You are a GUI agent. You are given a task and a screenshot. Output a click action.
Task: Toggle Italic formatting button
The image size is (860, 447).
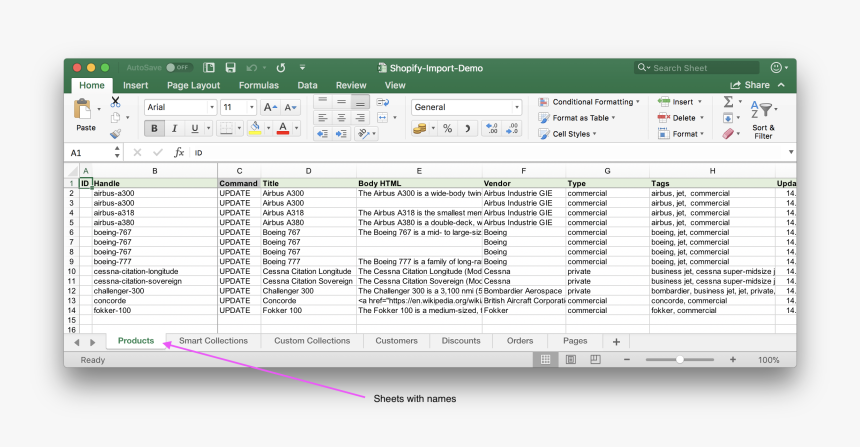(x=174, y=128)
